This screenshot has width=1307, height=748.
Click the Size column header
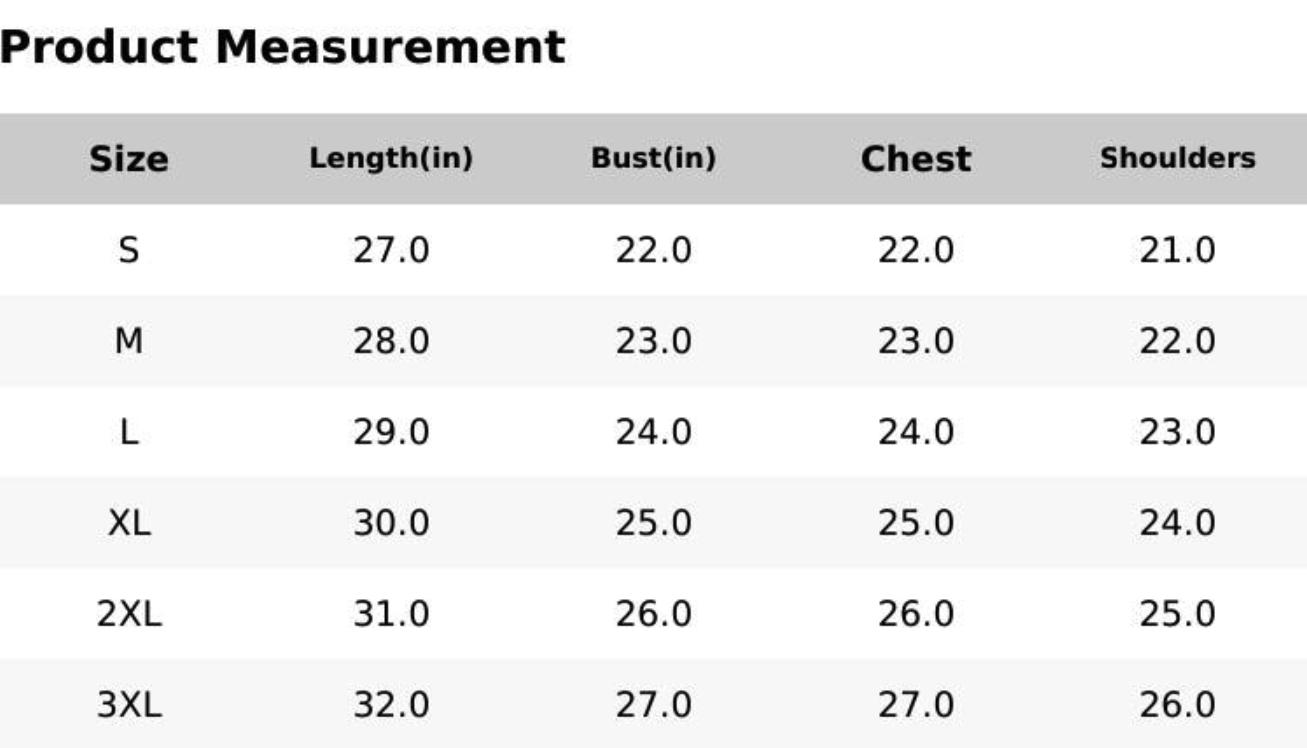pos(129,159)
